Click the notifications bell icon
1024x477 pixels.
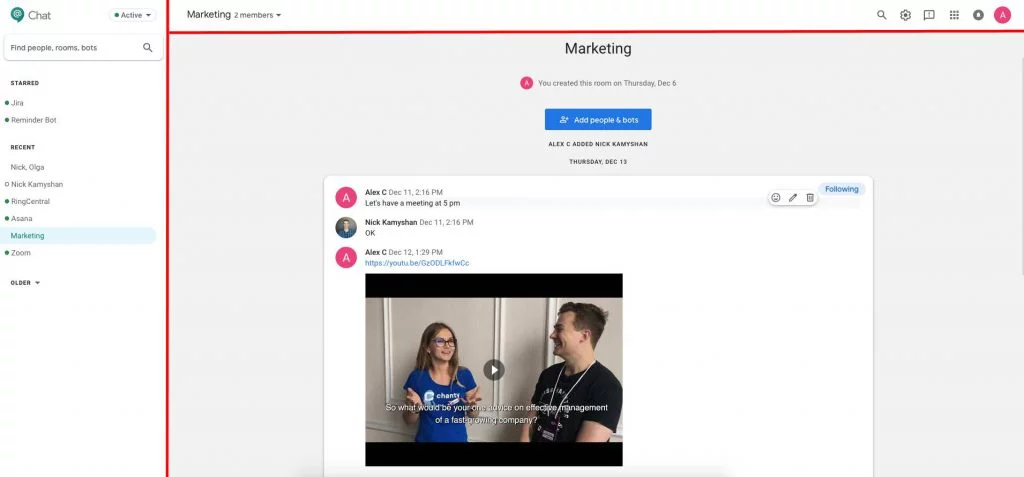pyautogui.click(x=978, y=15)
